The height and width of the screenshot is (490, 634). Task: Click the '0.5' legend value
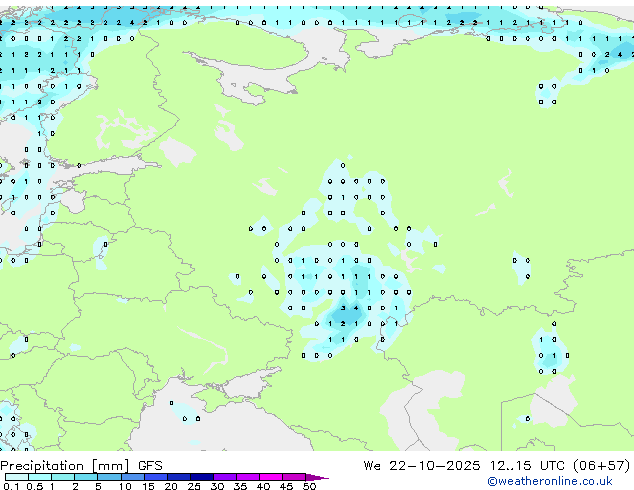click(35, 486)
